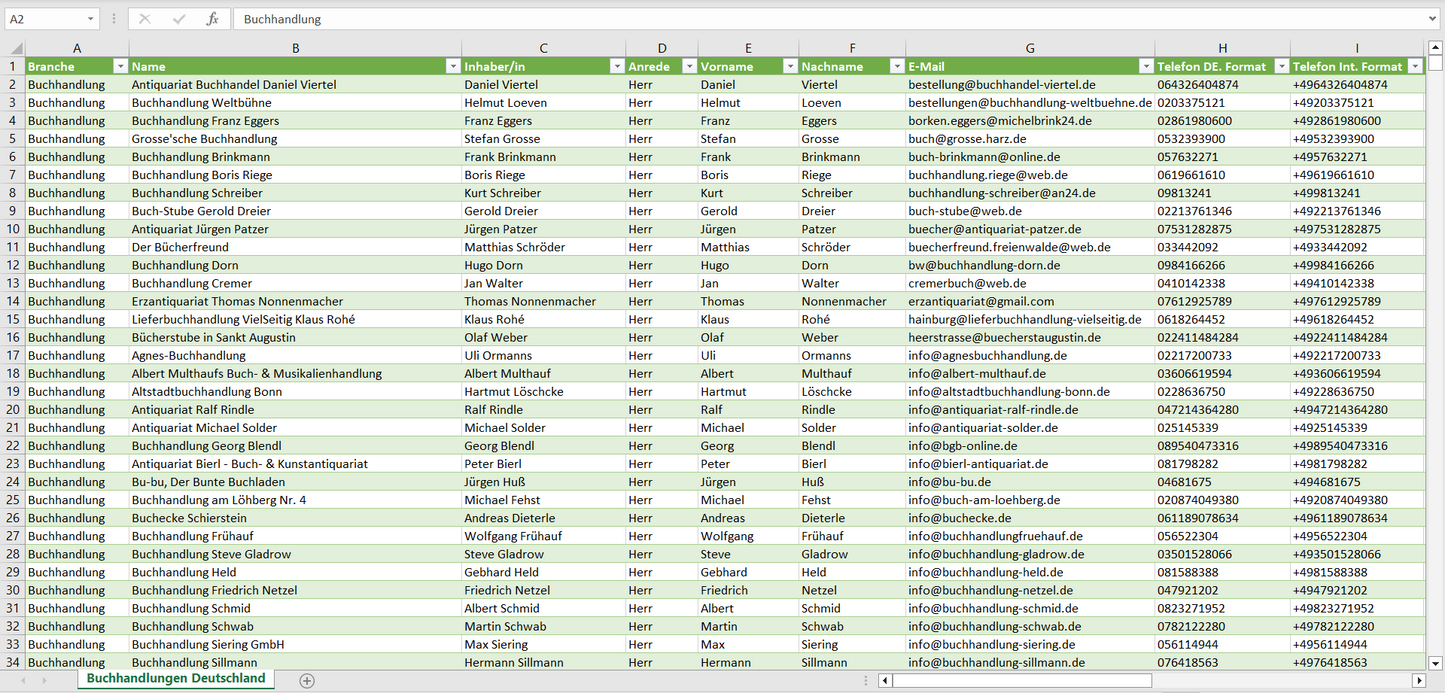The height and width of the screenshot is (693, 1445).
Task: Click the horizontal scrollbar left arrow
Action: point(885,680)
